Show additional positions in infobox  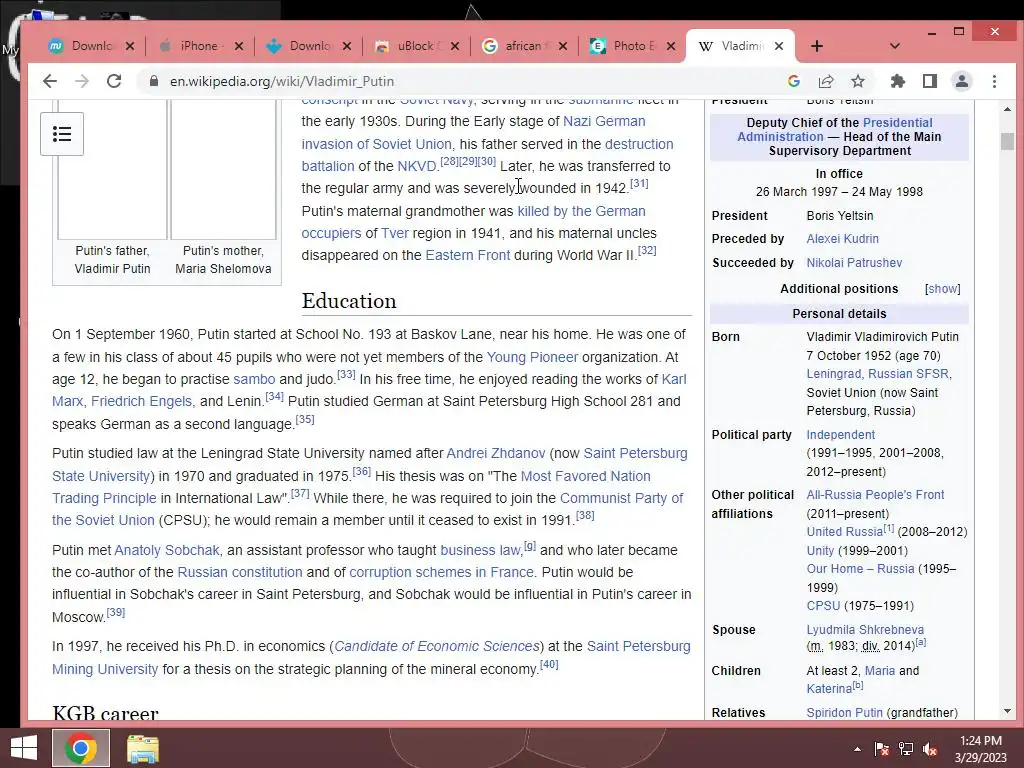(x=942, y=289)
